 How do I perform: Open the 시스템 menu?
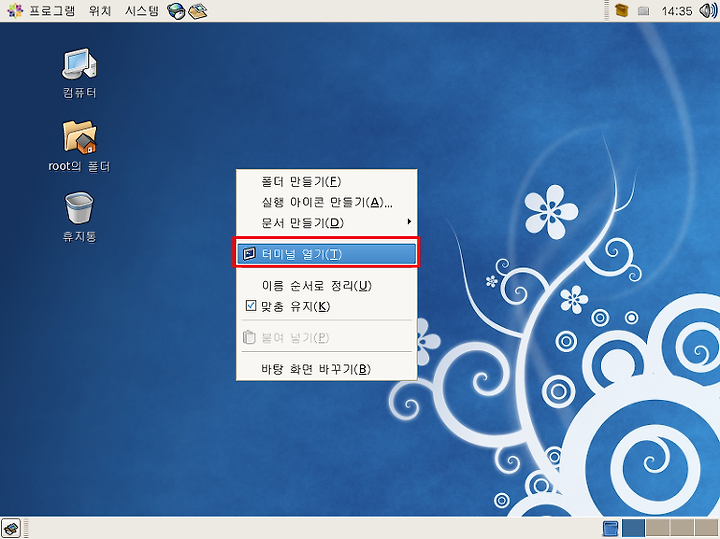click(141, 11)
